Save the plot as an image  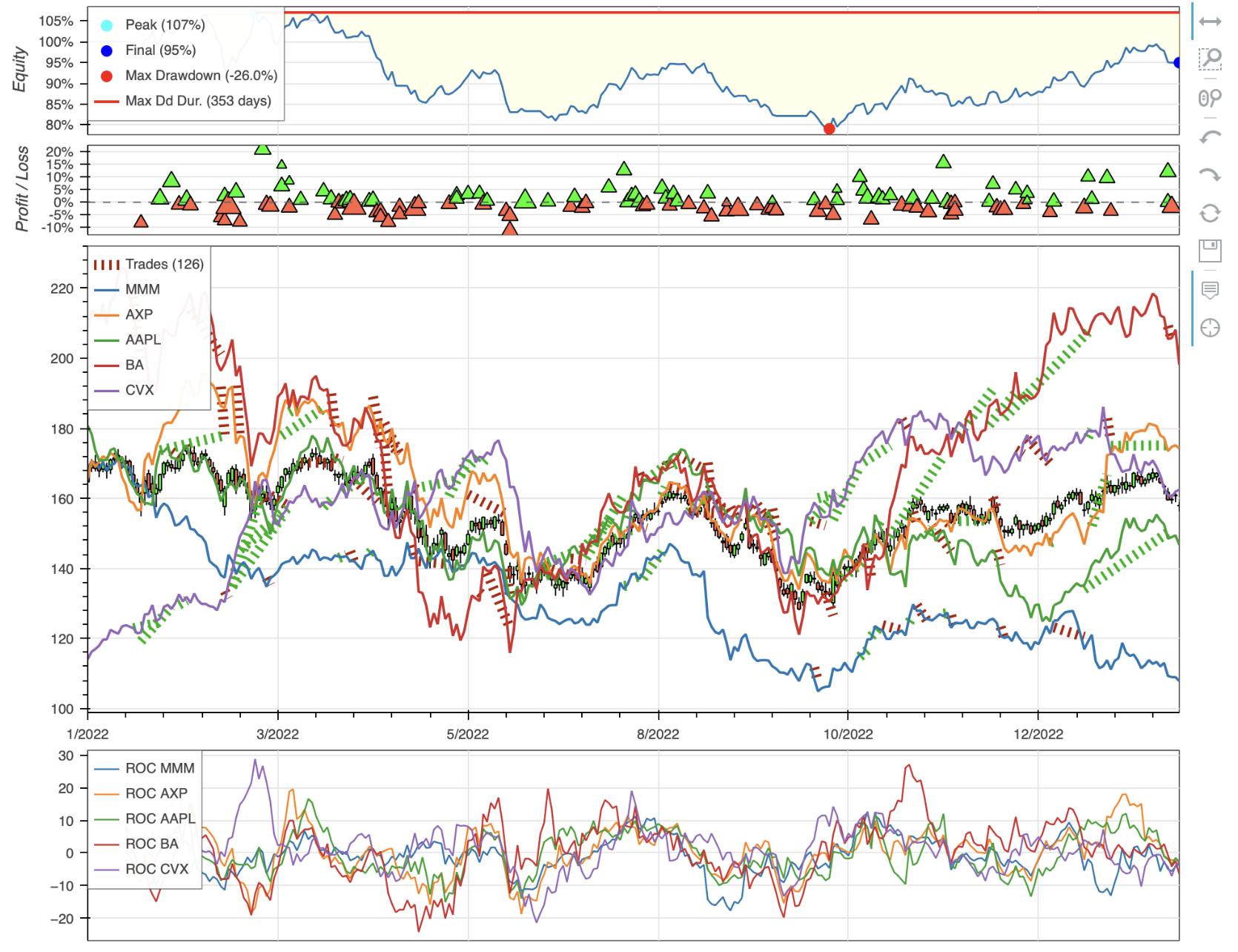coord(1211,252)
